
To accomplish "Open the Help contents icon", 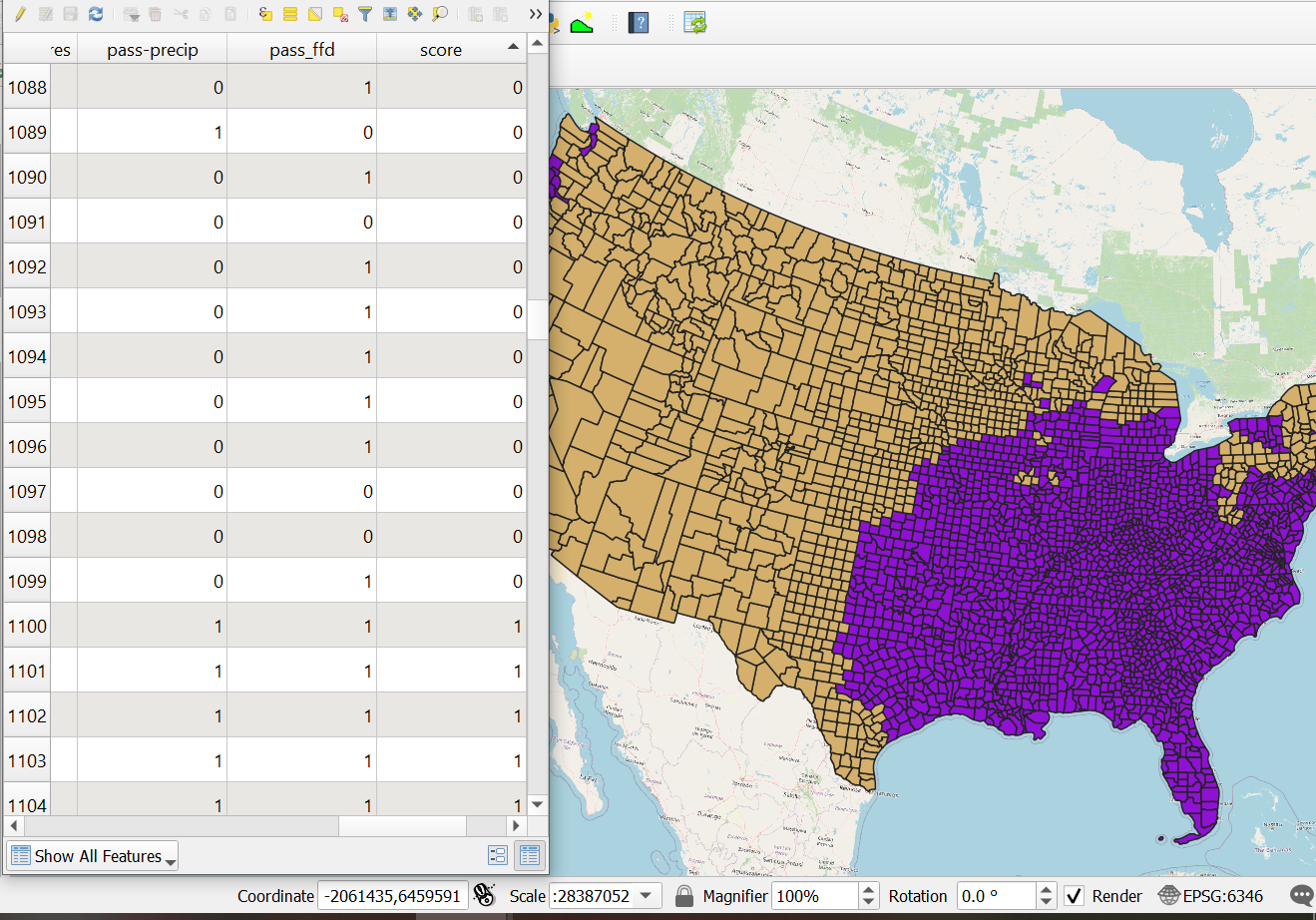I will pos(639,22).
